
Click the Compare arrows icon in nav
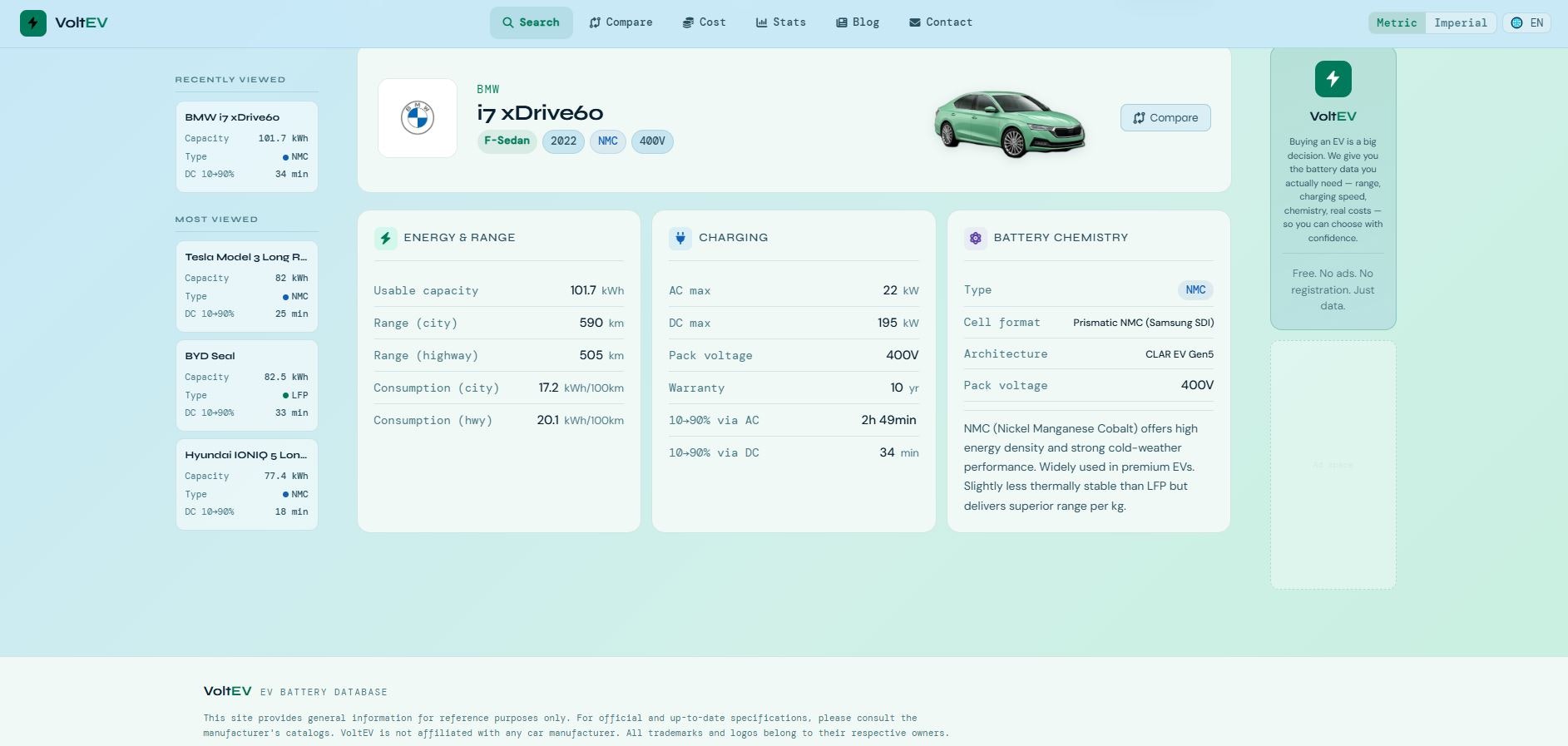[595, 22]
